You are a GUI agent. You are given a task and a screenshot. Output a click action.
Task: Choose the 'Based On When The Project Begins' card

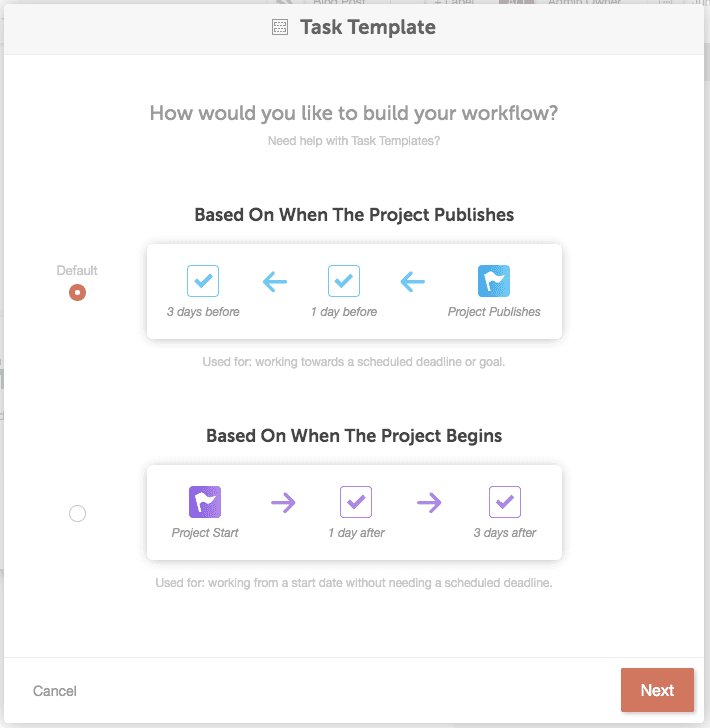(354, 513)
